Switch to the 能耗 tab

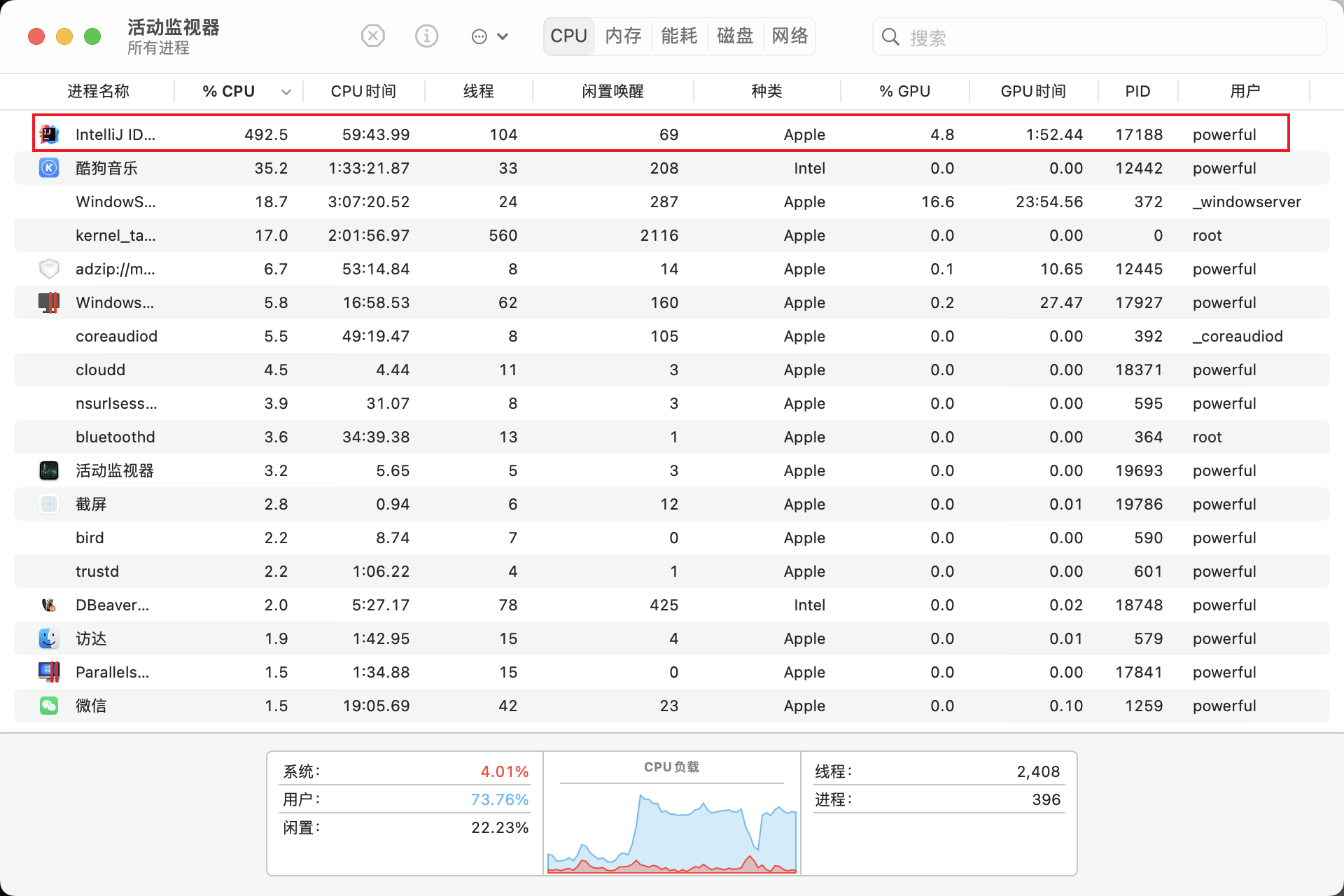click(x=679, y=36)
